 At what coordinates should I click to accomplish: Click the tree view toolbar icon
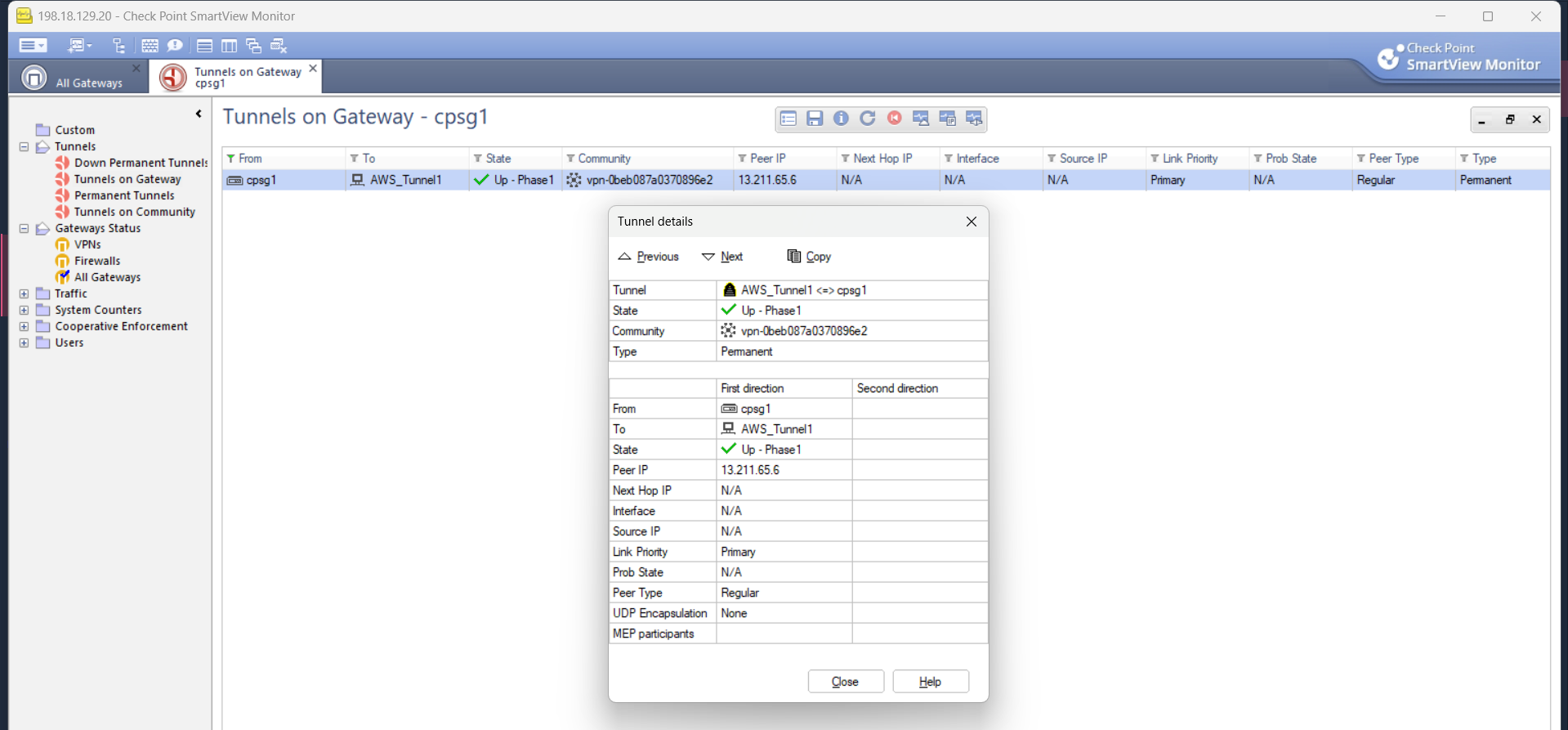tap(119, 46)
